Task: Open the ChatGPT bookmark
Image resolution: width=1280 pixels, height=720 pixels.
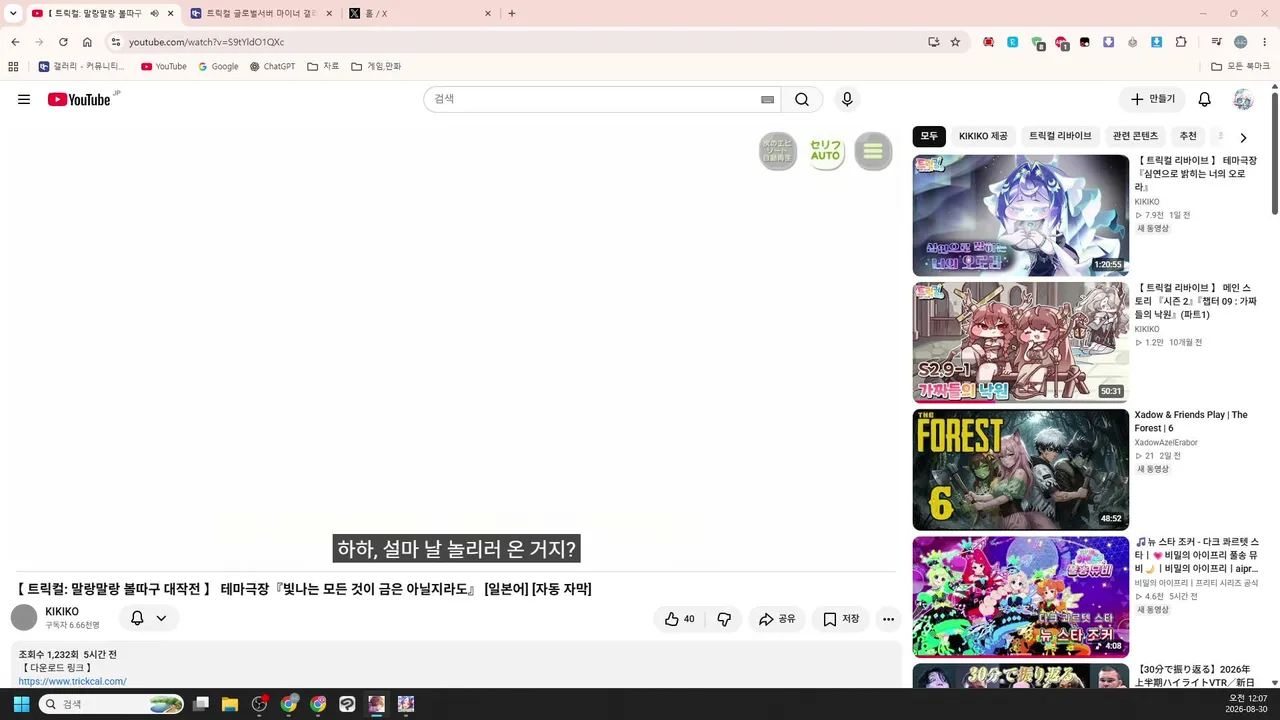Action: 272,67
